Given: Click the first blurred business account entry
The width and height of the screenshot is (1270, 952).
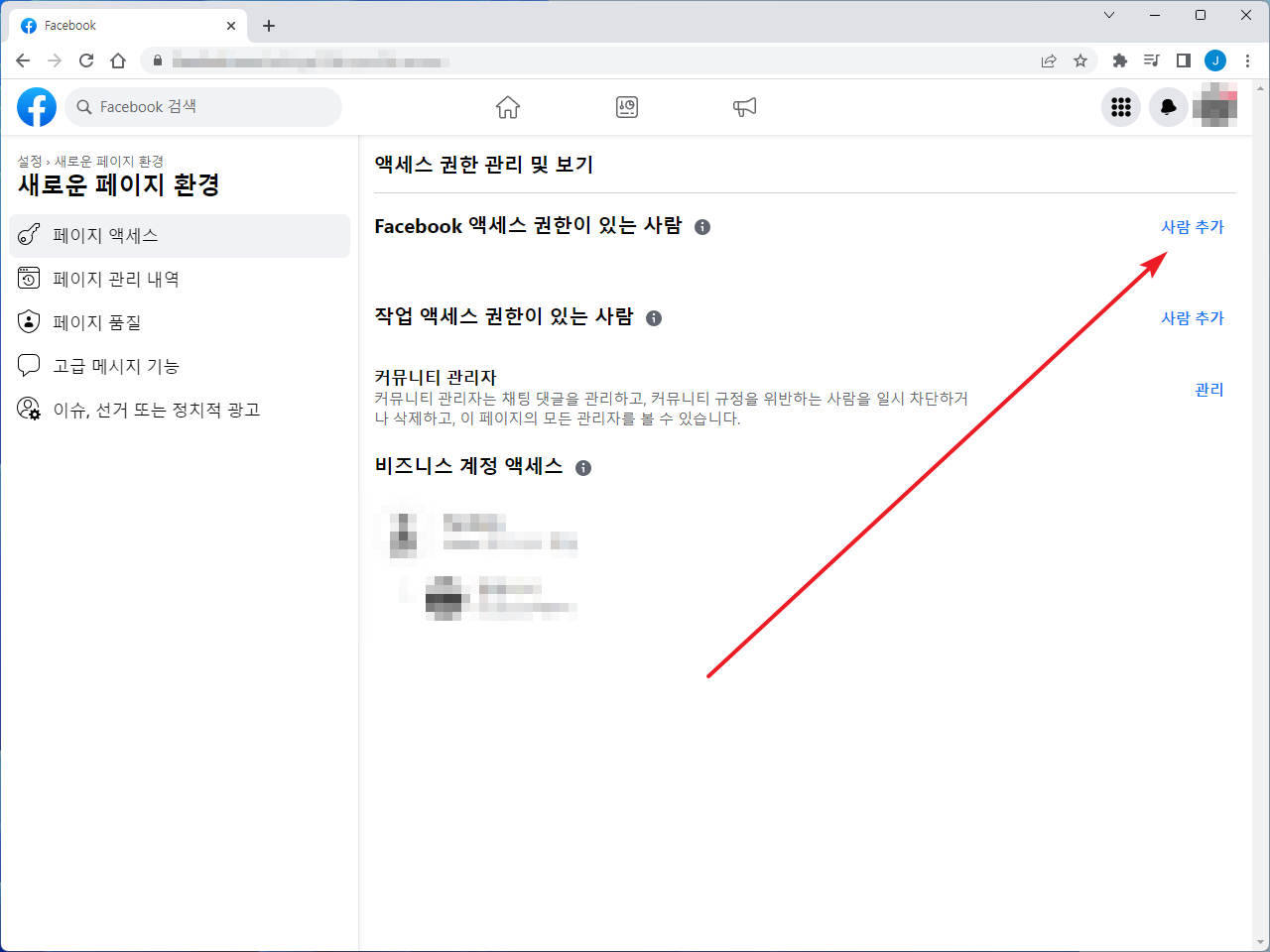Looking at the screenshot, I should [477, 533].
